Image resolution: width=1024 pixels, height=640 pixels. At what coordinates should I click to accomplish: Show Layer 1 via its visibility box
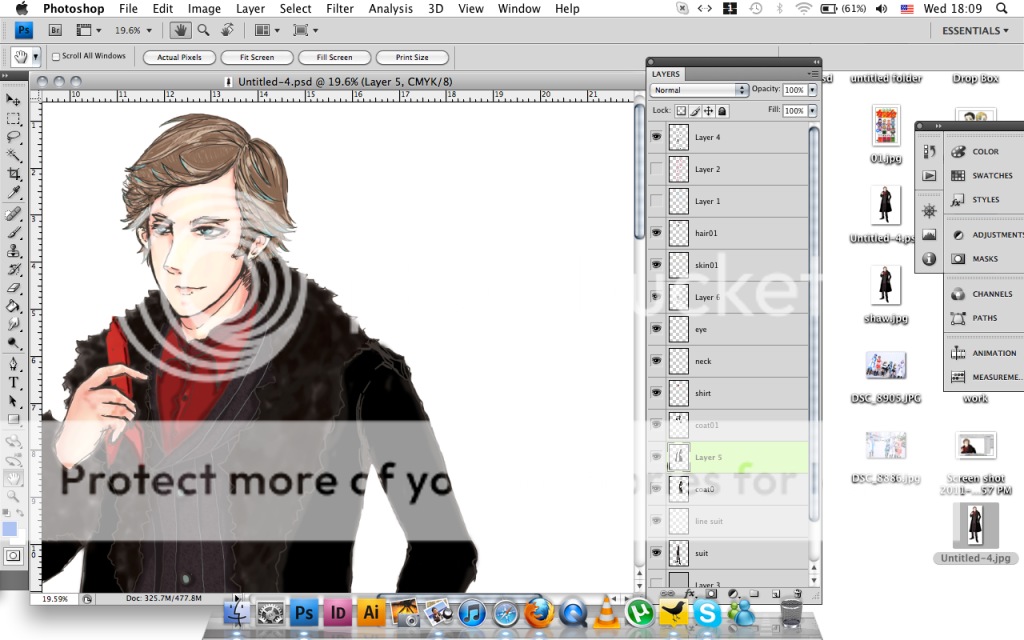(656, 201)
